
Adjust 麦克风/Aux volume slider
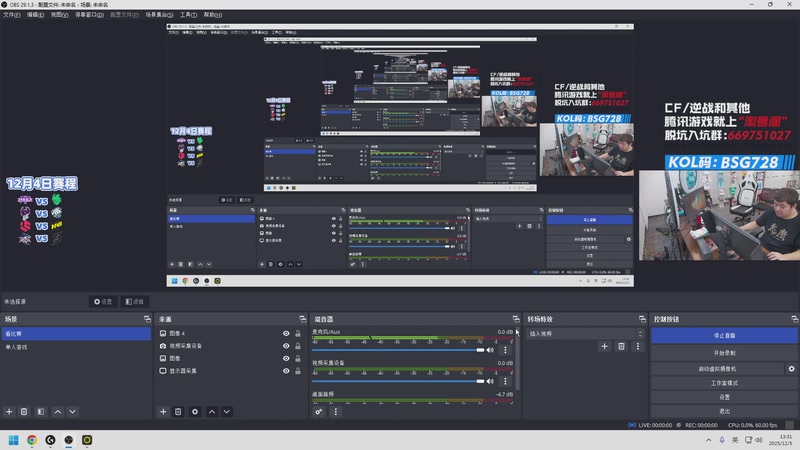point(398,350)
